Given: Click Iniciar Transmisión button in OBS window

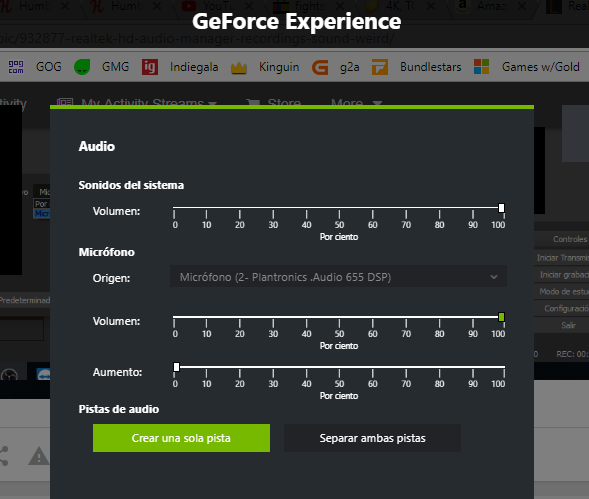Looking at the screenshot, I should (x=562, y=258).
